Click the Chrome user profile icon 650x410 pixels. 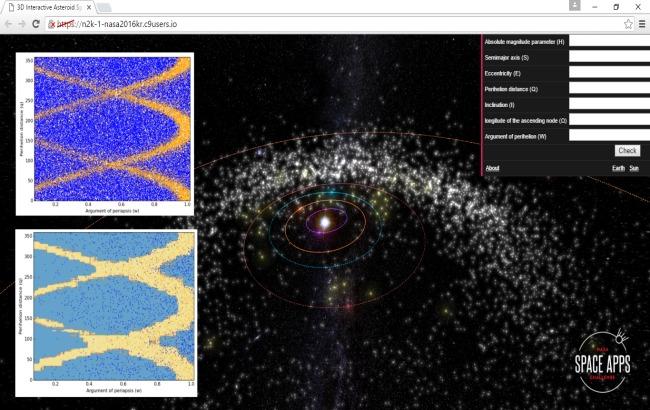574,6
